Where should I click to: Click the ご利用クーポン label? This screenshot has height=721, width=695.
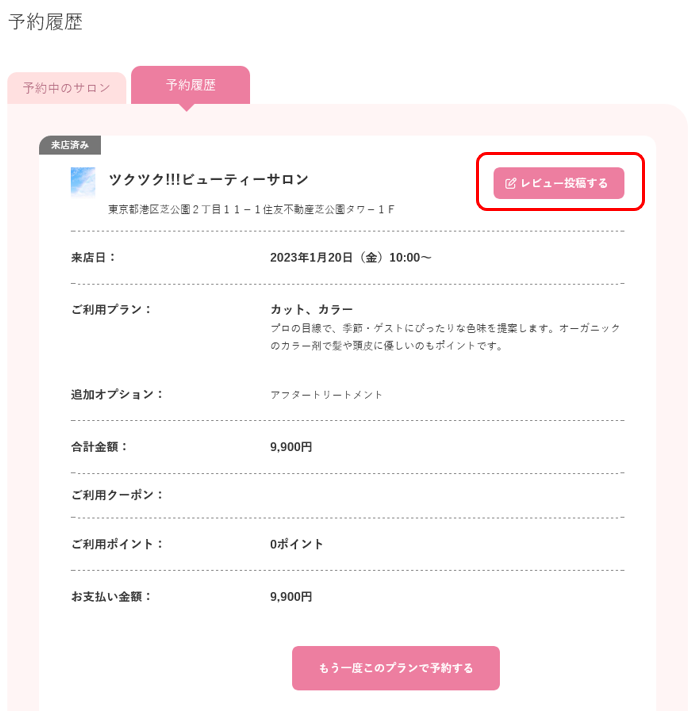click(x=117, y=495)
